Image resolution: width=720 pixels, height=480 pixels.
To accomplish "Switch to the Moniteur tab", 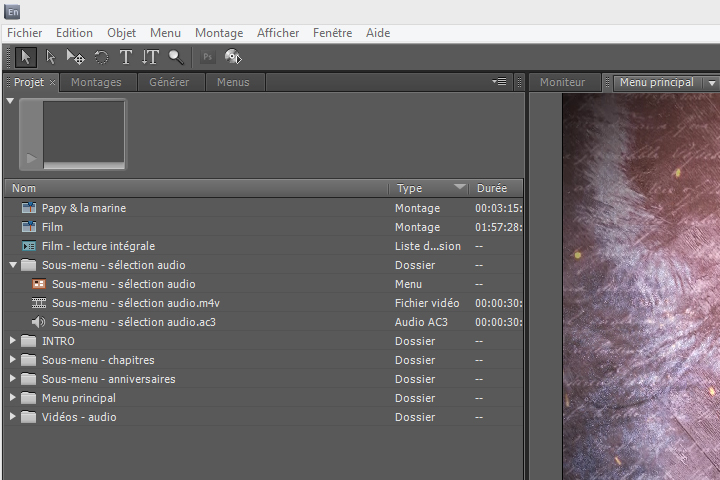I will 562,82.
